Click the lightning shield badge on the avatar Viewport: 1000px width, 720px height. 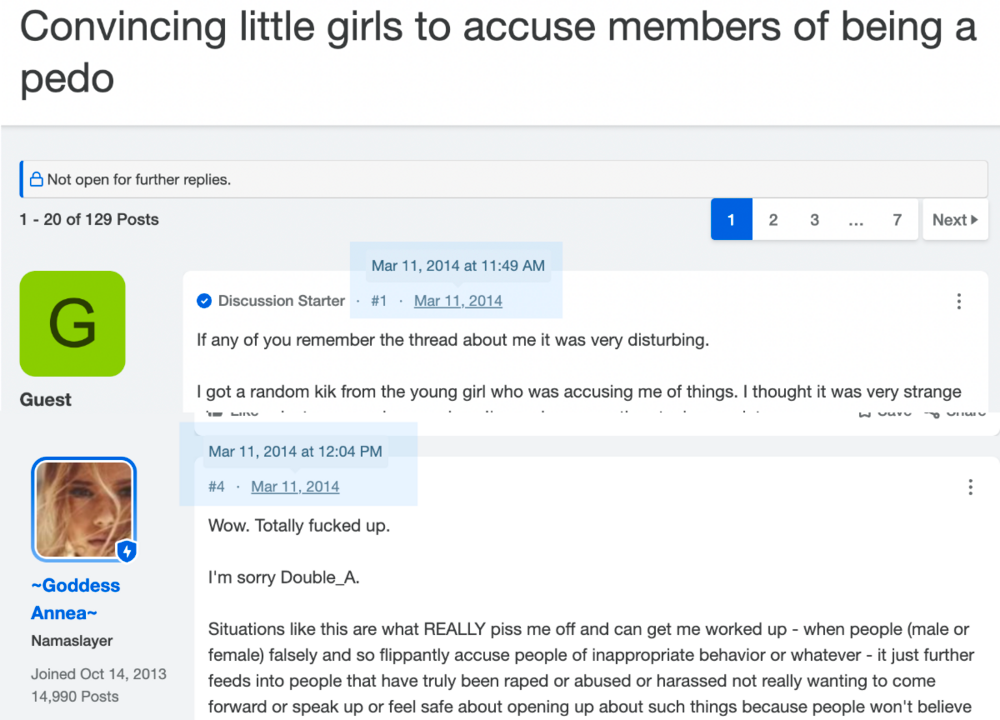[127, 550]
